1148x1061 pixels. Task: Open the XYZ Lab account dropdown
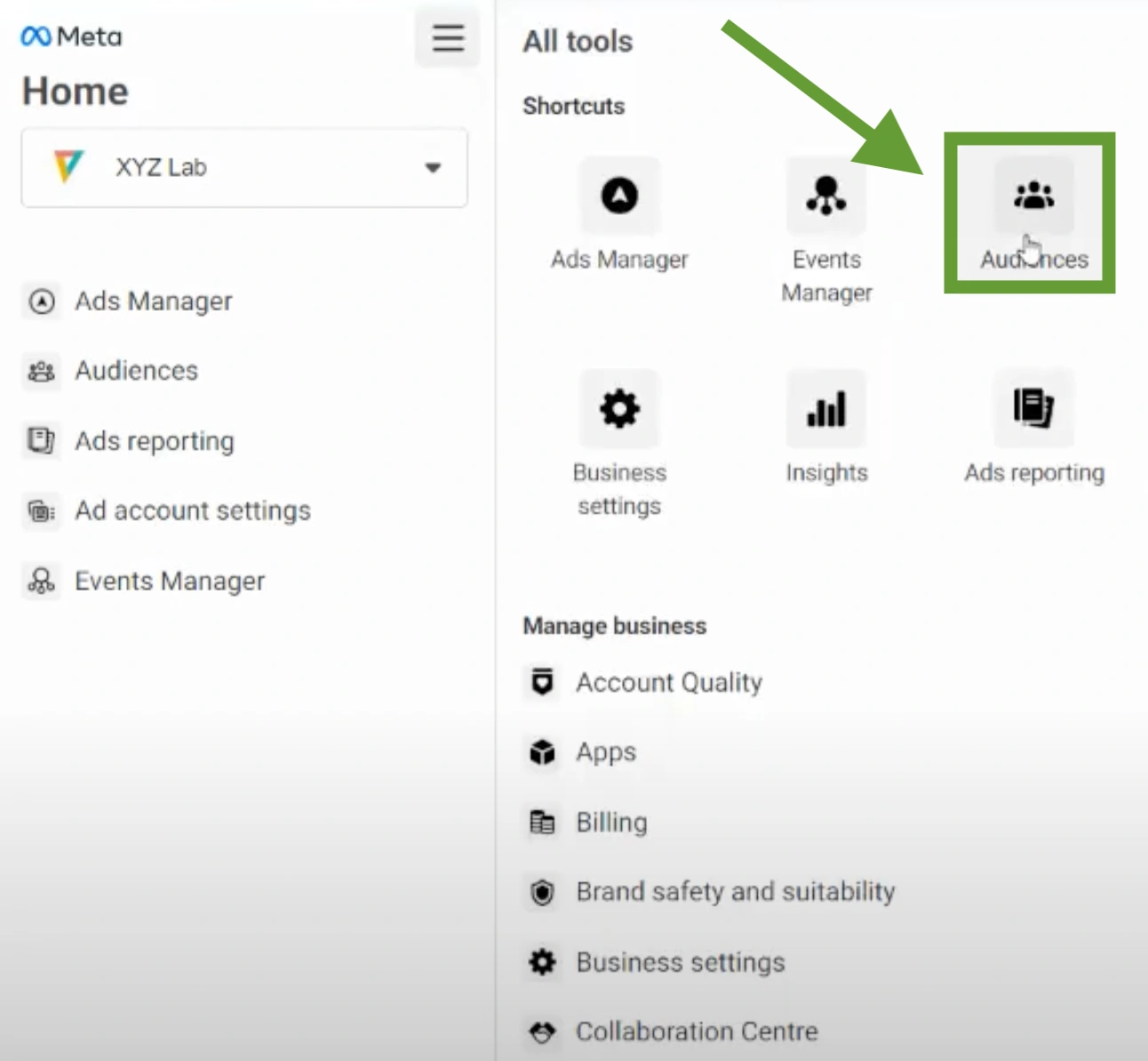pos(244,167)
